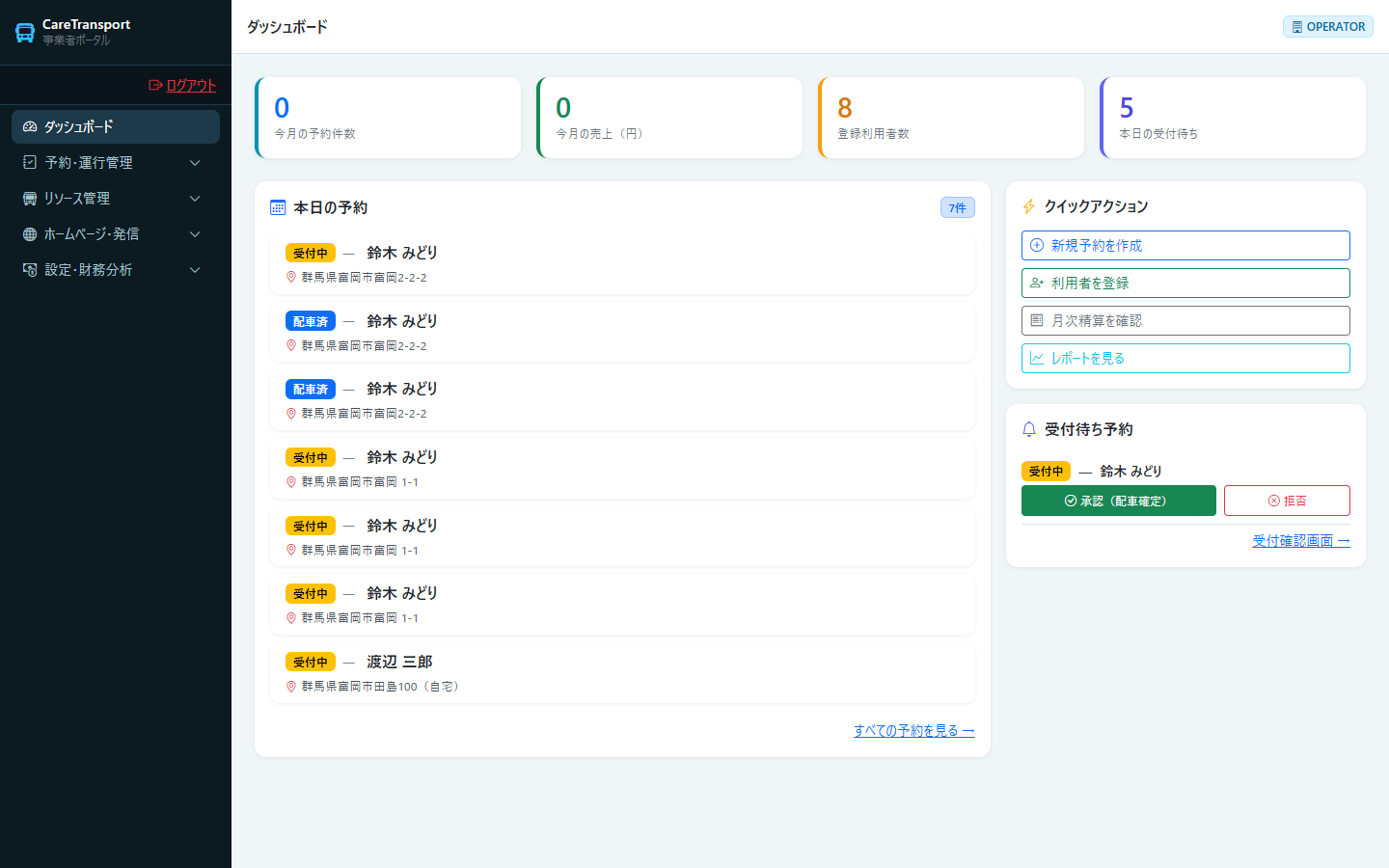Expand the リソース管理 menu chevron
The height and width of the screenshot is (868, 1389).
click(x=195, y=199)
